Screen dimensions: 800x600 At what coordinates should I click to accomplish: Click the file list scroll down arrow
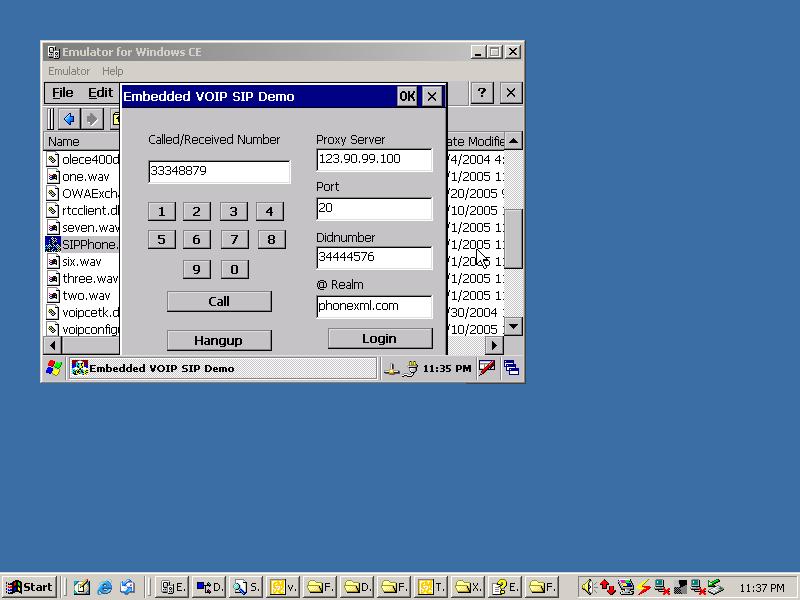click(x=513, y=327)
